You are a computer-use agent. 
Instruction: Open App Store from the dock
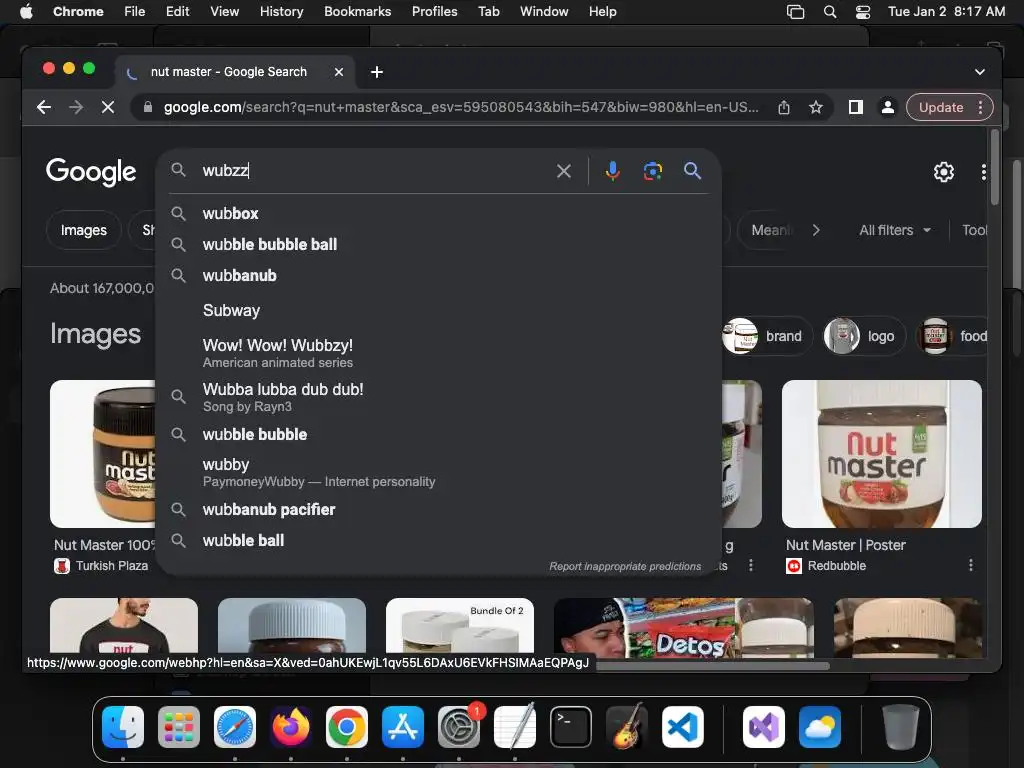pyautogui.click(x=403, y=727)
